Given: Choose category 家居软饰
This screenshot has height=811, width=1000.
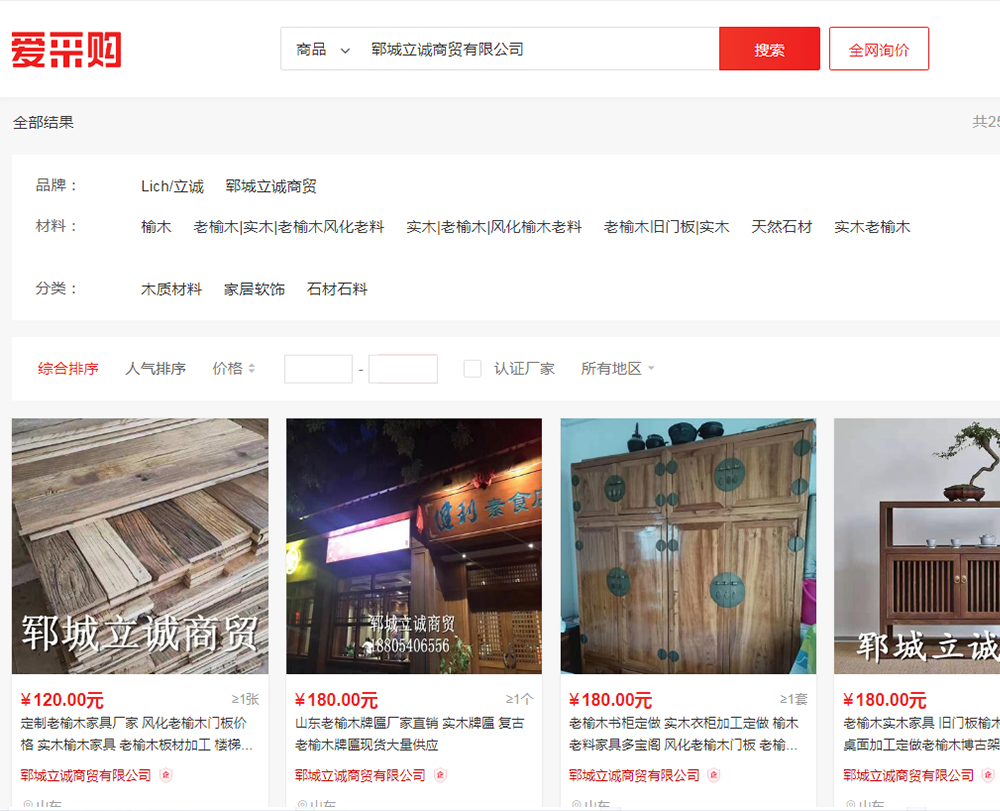Looking at the screenshot, I should [254, 289].
